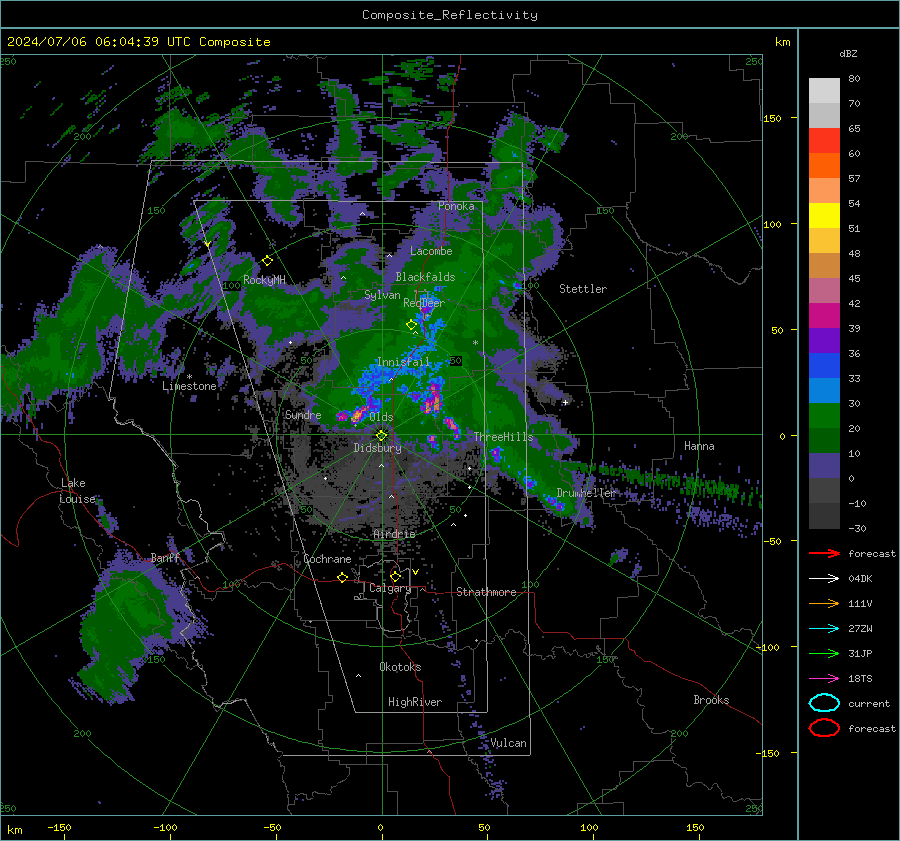Click the Sylvan label
The height and width of the screenshot is (841, 900).
point(382,295)
